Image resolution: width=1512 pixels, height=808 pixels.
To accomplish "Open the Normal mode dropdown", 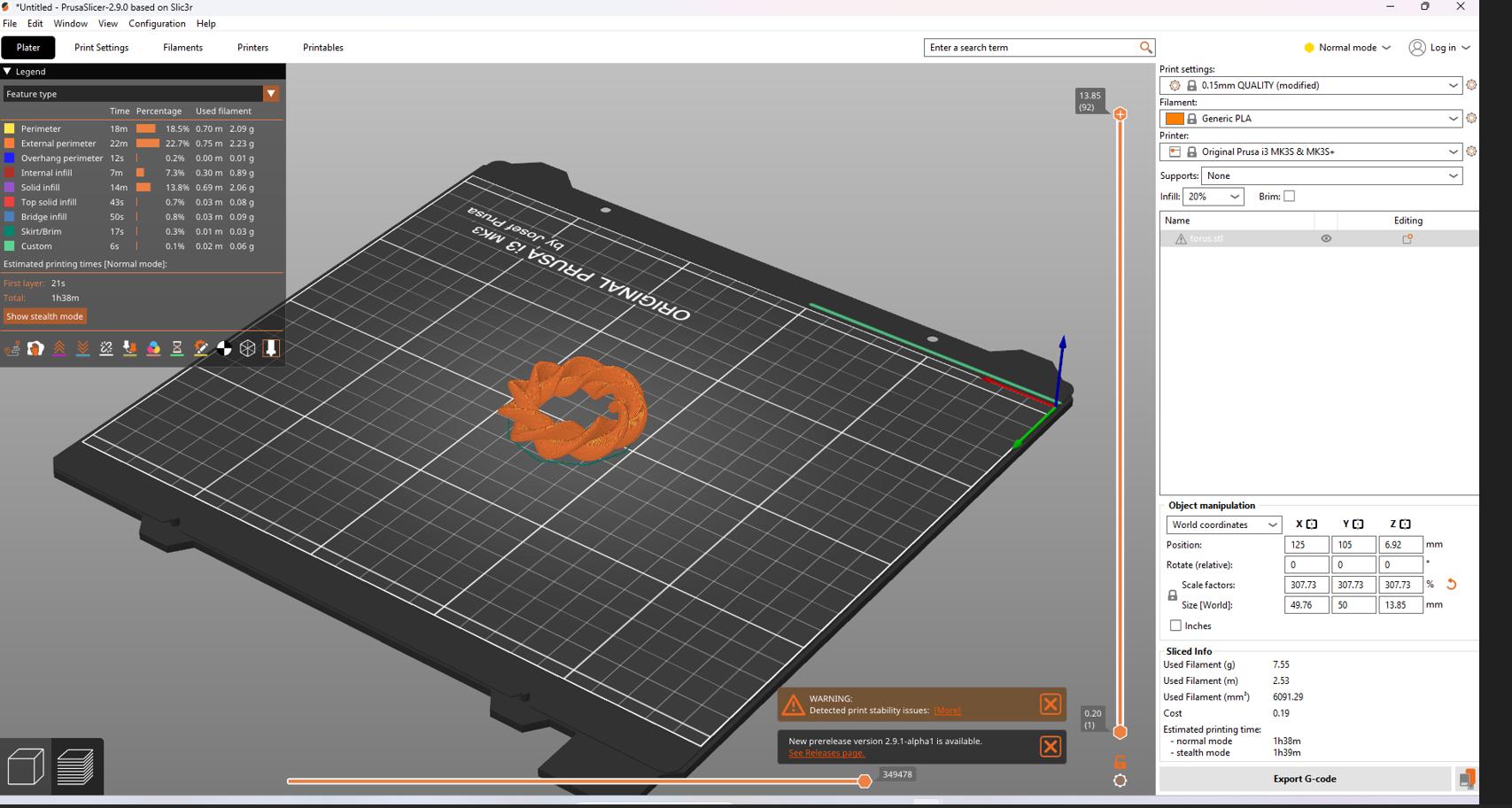I will [1347, 47].
